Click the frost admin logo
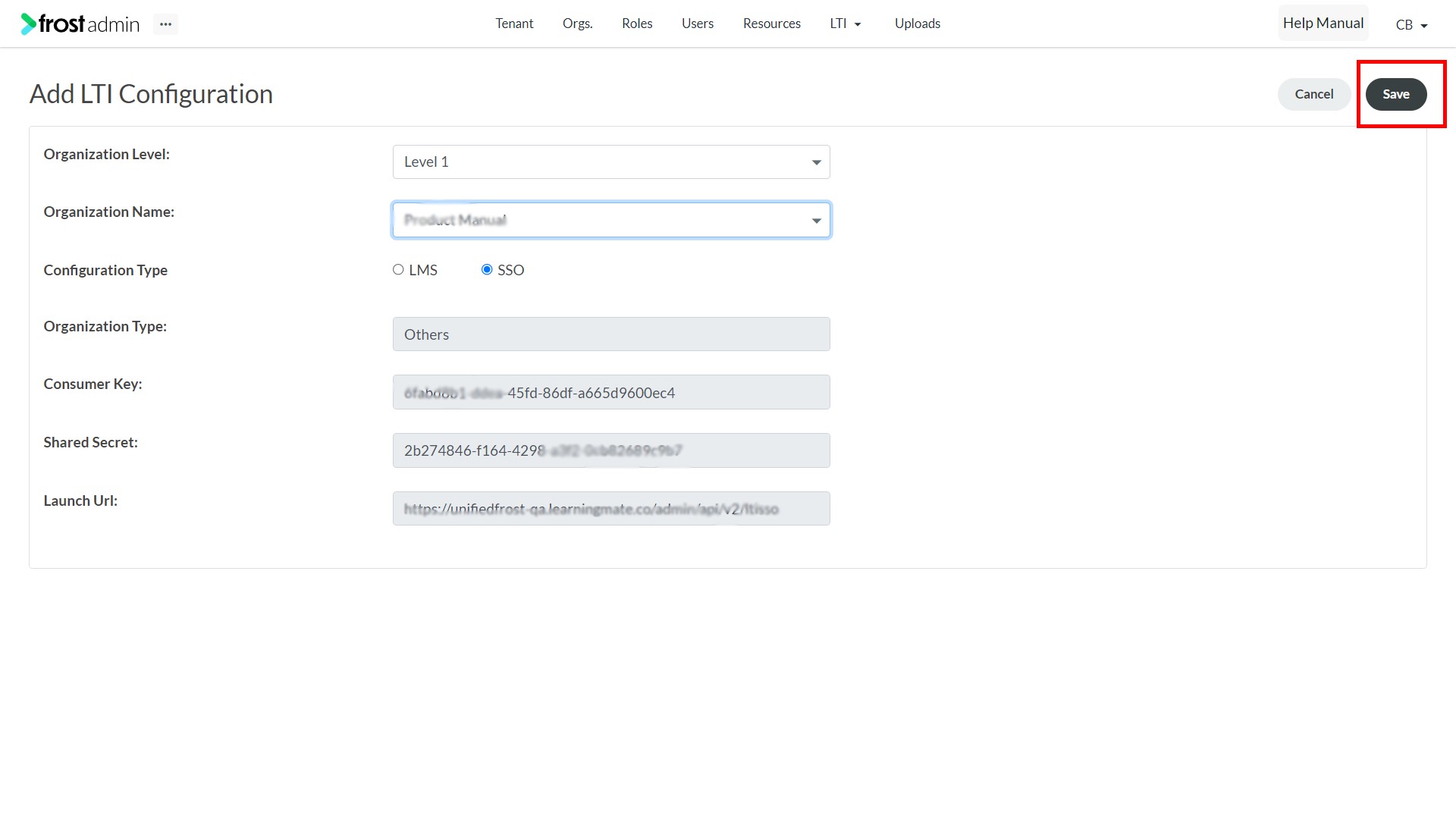The height and width of the screenshot is (819, 1456). coord(80,24)
